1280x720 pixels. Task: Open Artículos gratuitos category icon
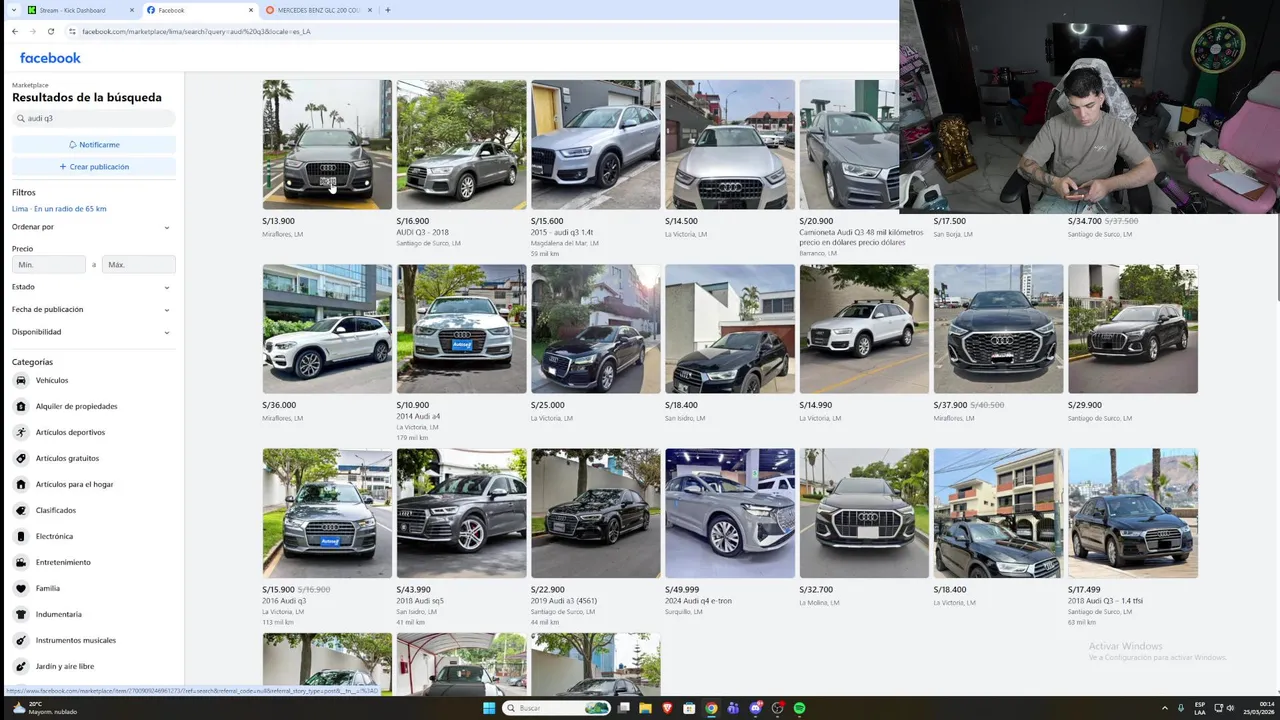[21, 458]
